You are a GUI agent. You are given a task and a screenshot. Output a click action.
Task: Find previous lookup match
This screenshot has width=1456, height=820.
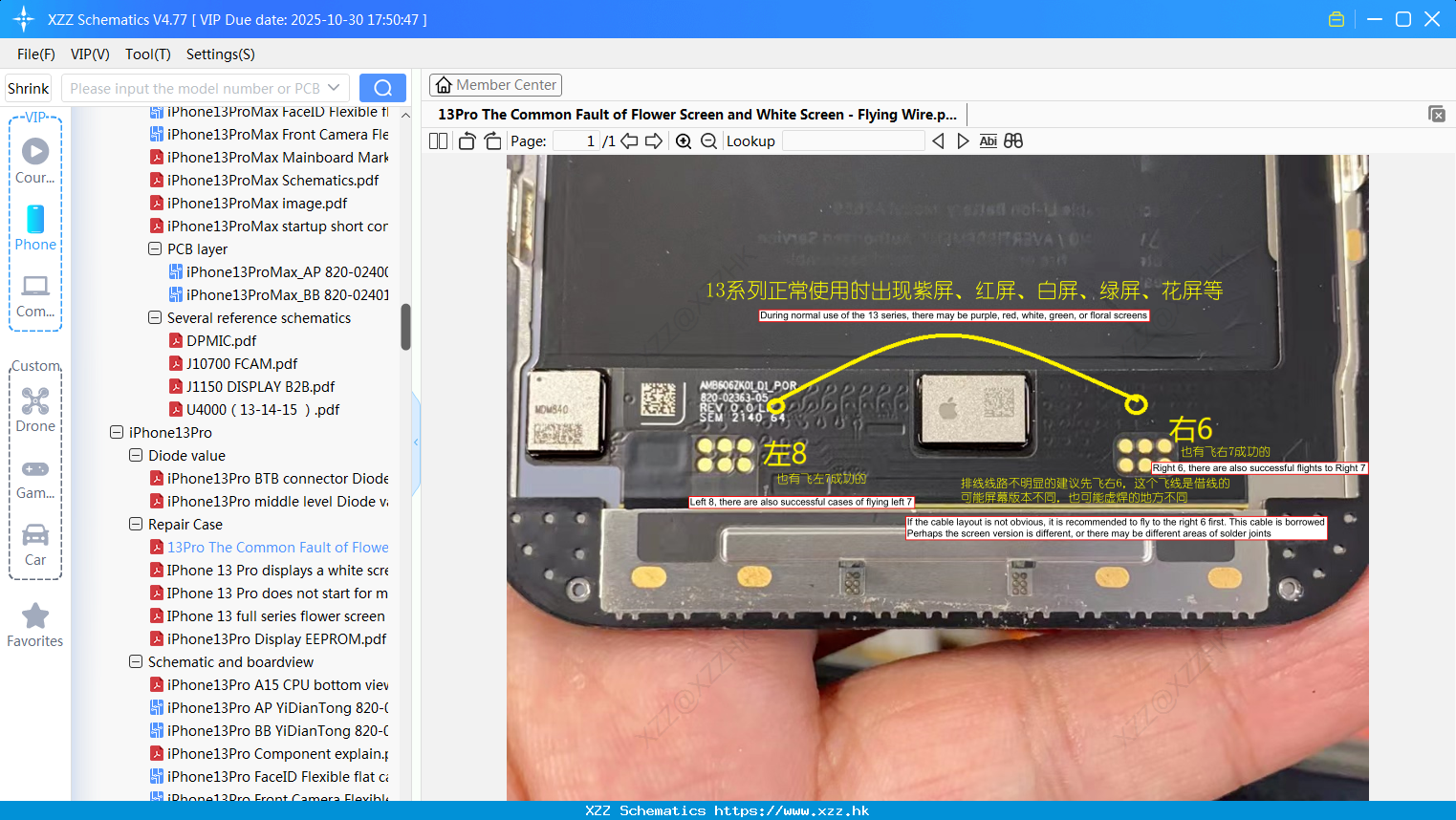[x=938, y=140]
